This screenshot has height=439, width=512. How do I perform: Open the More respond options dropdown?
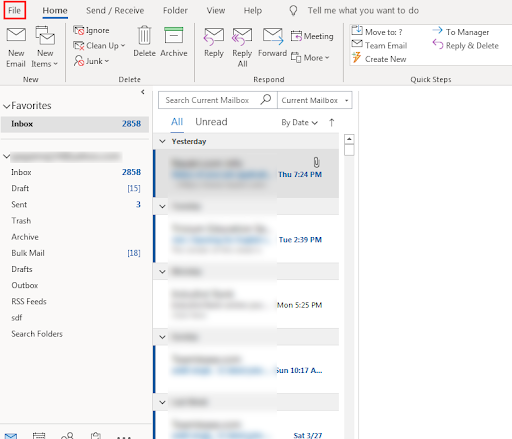[x=310, y=58]
